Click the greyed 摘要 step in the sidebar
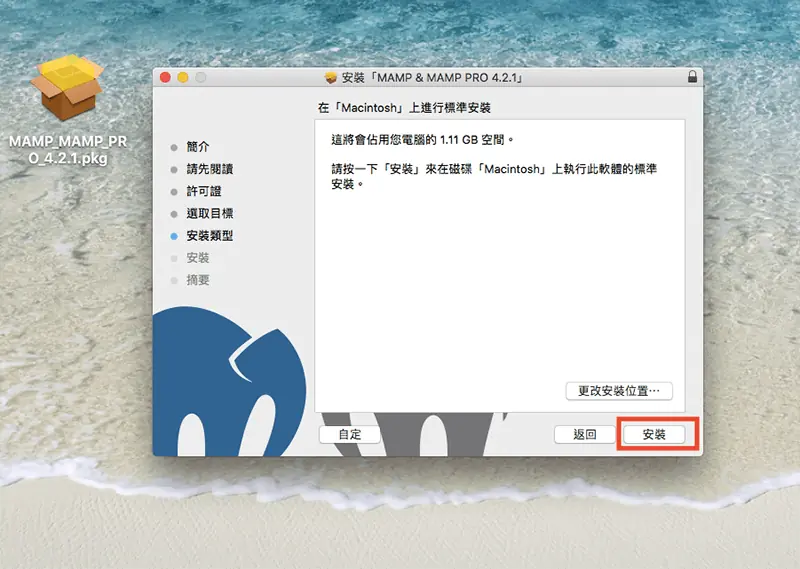 click(x=197, y=280)
